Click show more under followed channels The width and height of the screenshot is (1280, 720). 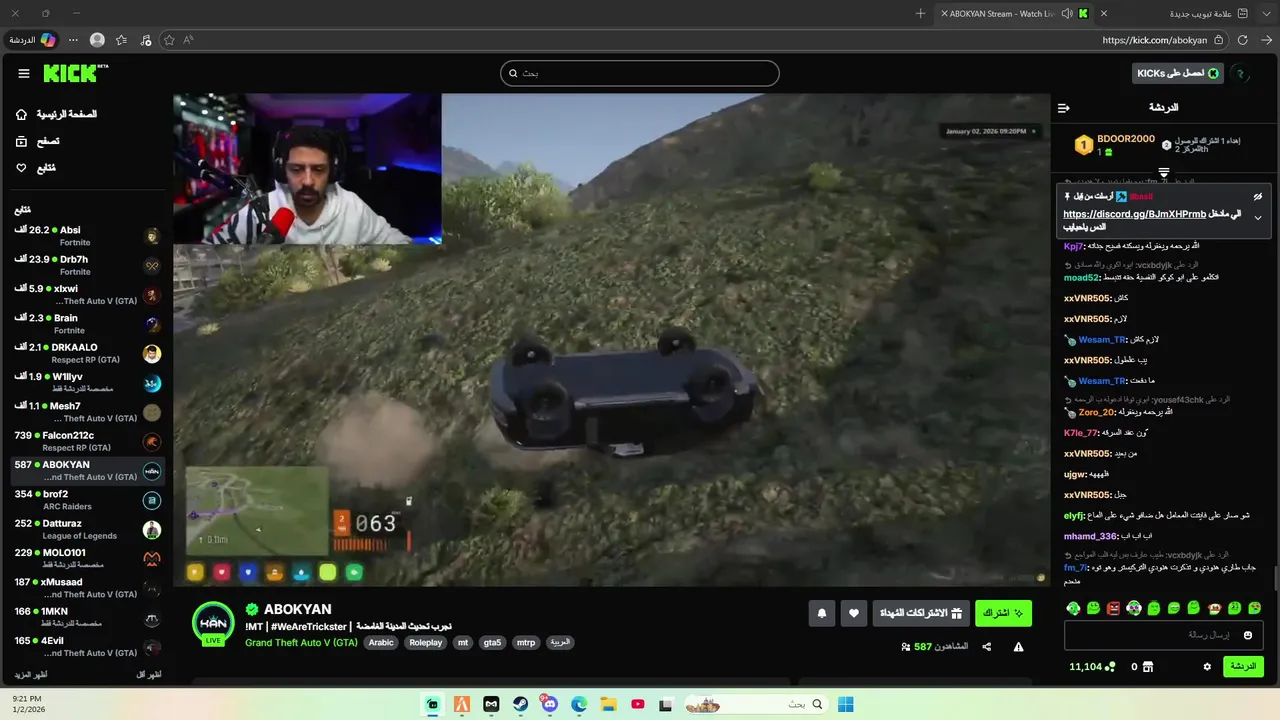30,675
